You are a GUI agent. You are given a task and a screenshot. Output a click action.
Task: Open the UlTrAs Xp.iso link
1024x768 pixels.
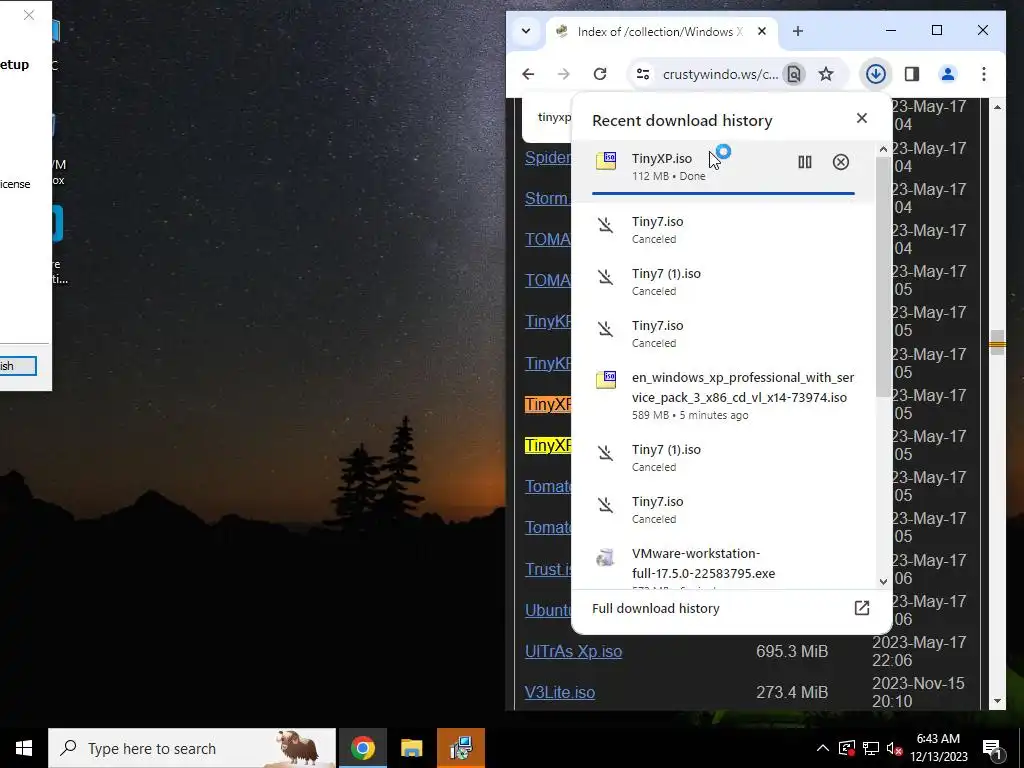573,651
